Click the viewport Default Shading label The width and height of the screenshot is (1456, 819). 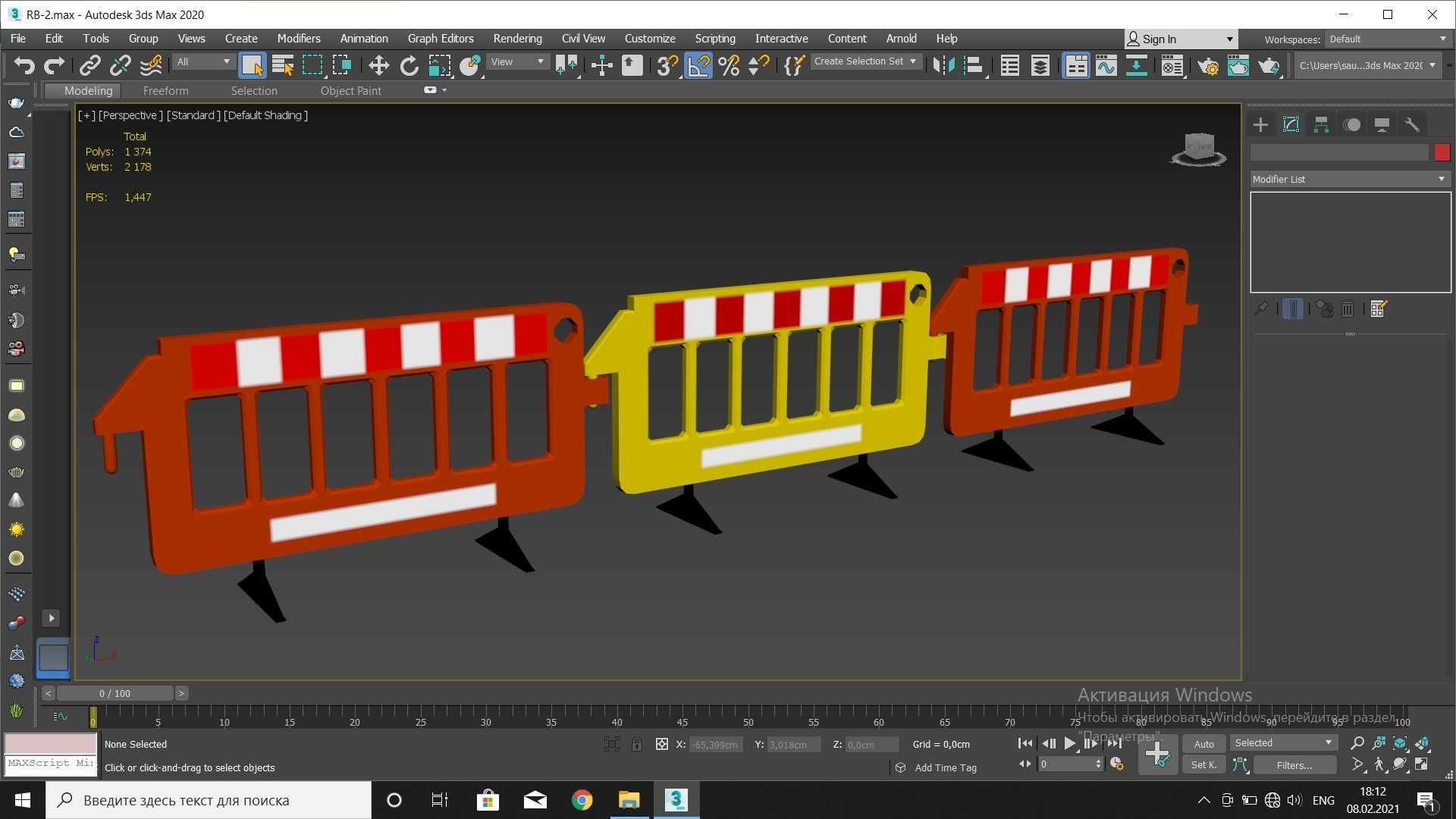pos(265,115)
